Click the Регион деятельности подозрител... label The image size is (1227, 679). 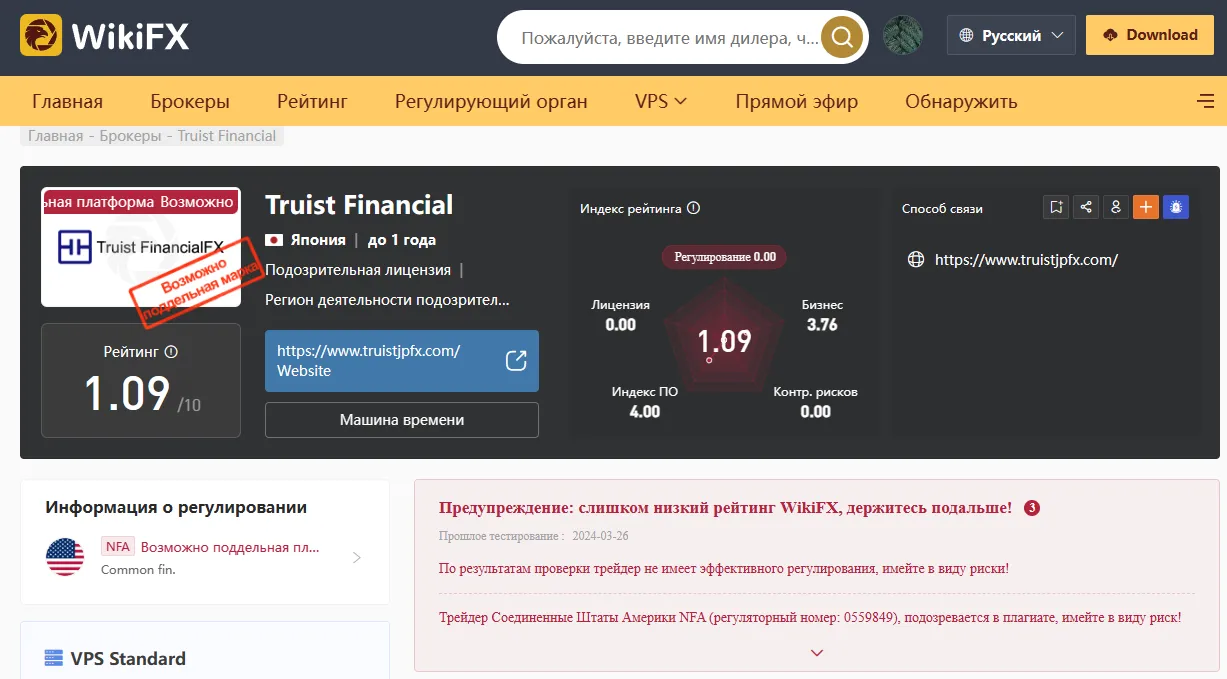387,299
